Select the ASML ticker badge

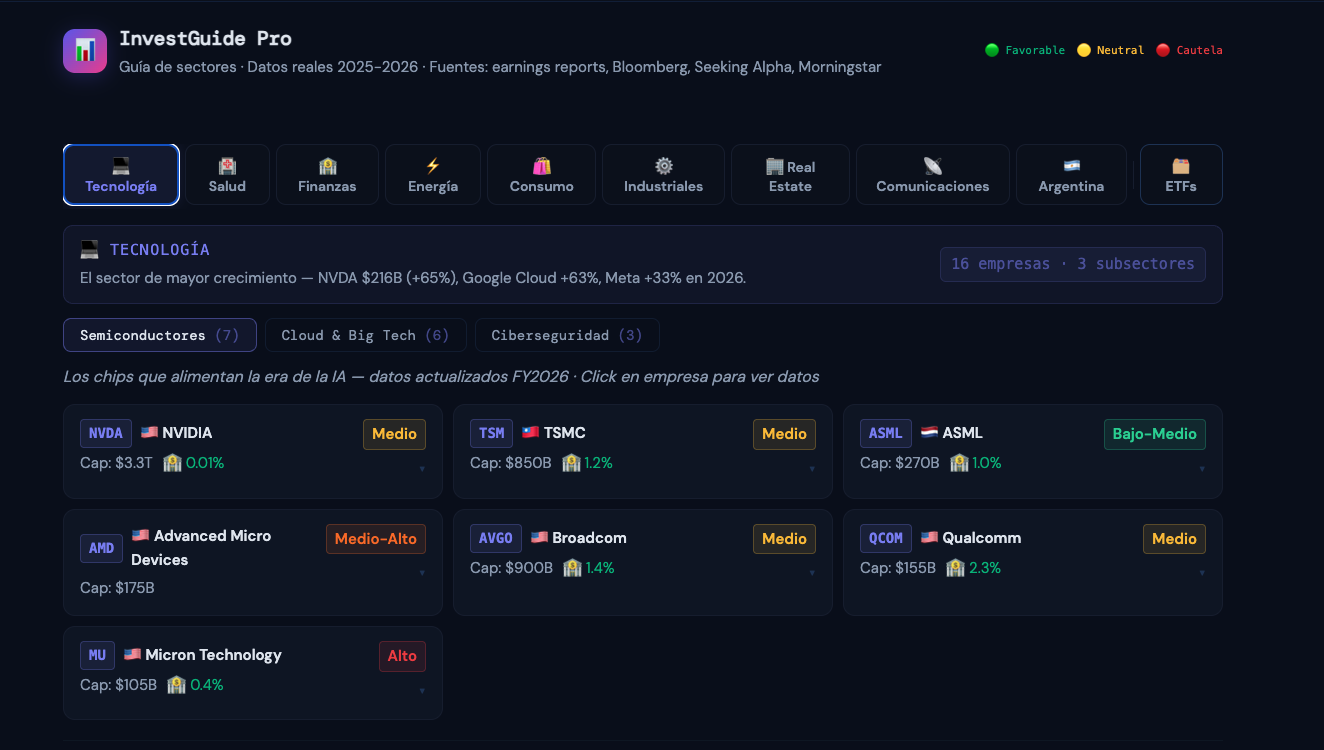tap(886, 433)
